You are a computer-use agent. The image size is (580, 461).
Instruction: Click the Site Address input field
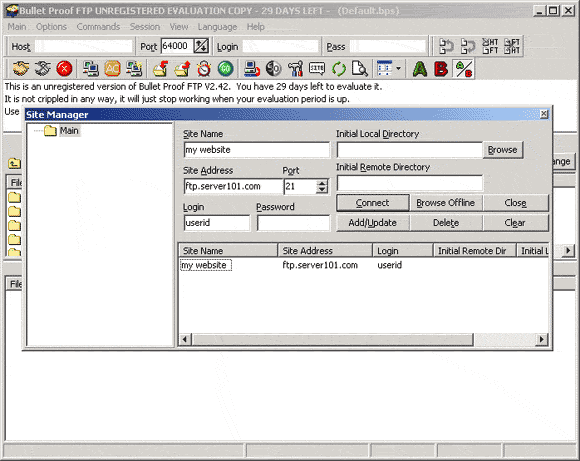click(233, 186)
